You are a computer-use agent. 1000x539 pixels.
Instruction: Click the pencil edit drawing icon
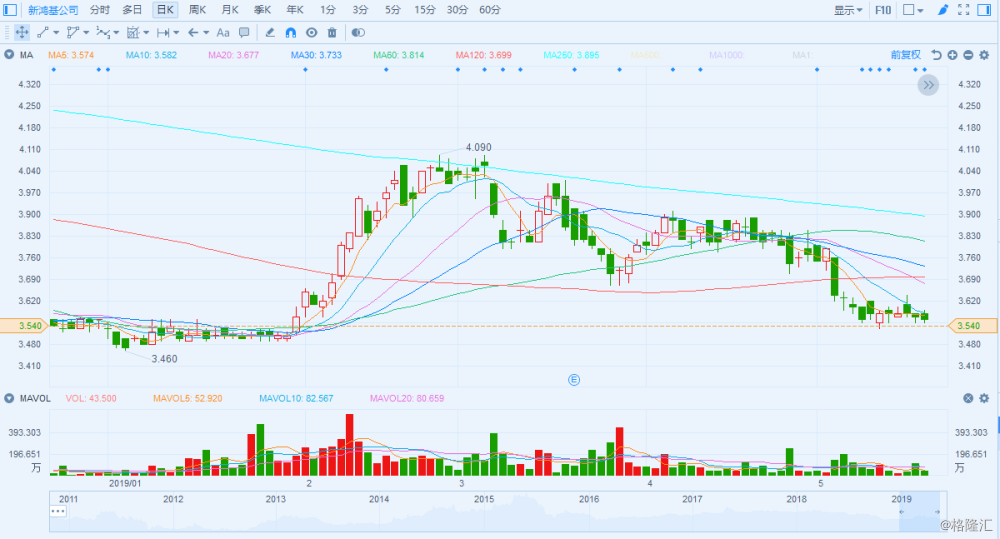[x=270, y=33]
